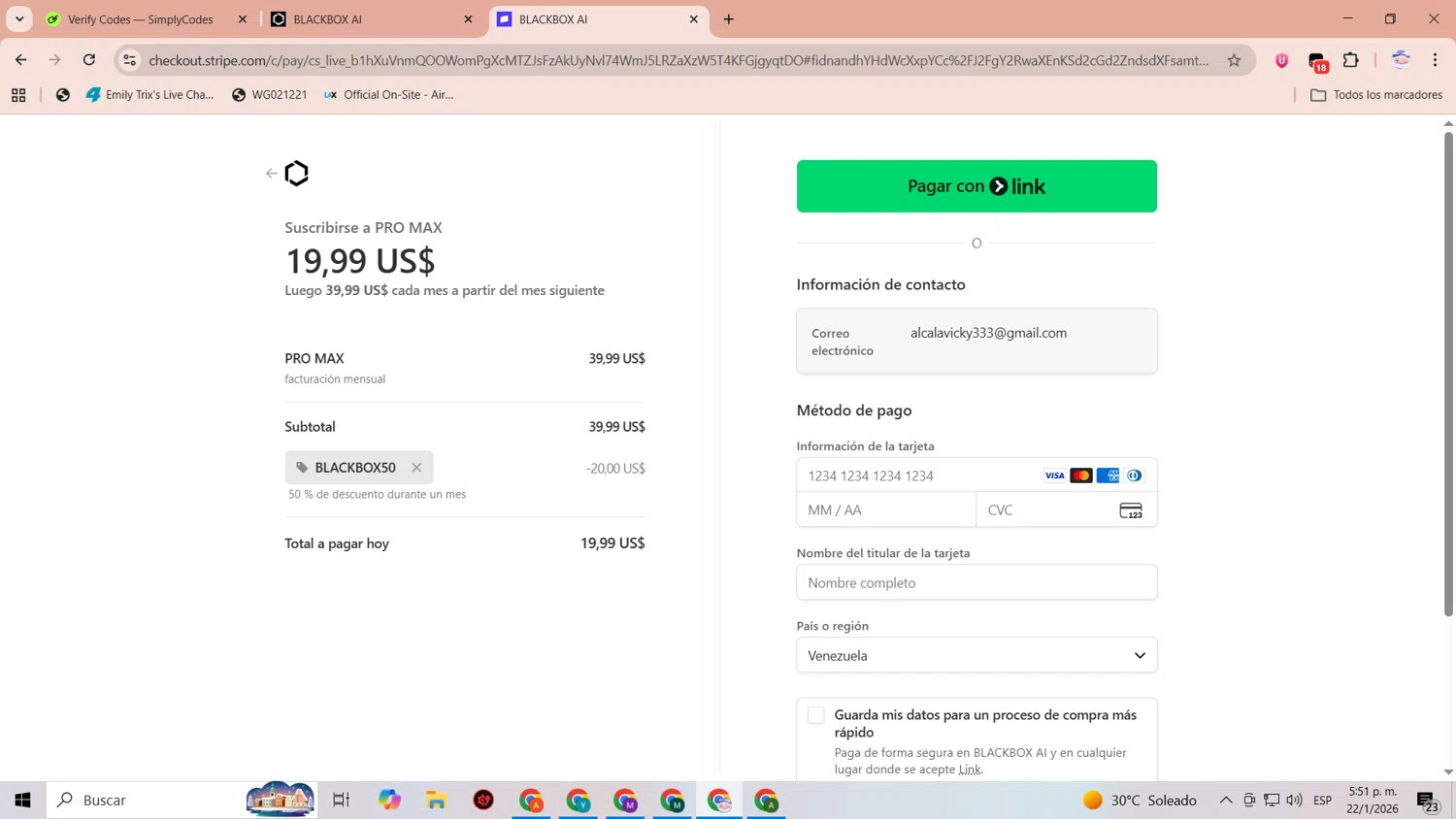
Task: Switch to the second BLACKBOX AI tab
Action: tap(597, 19)
